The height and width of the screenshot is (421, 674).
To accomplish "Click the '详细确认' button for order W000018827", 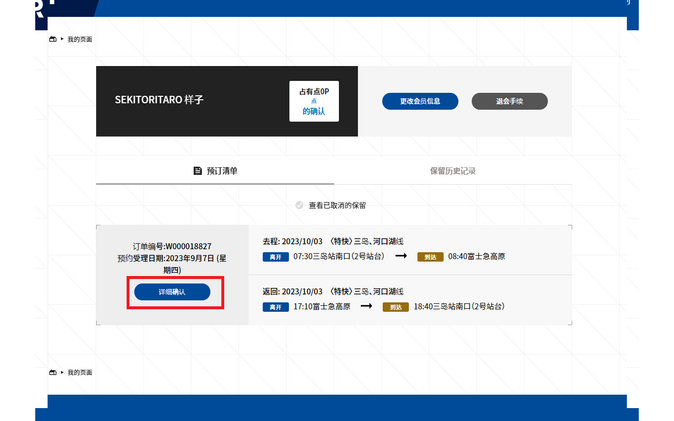I will pos(172,292).
